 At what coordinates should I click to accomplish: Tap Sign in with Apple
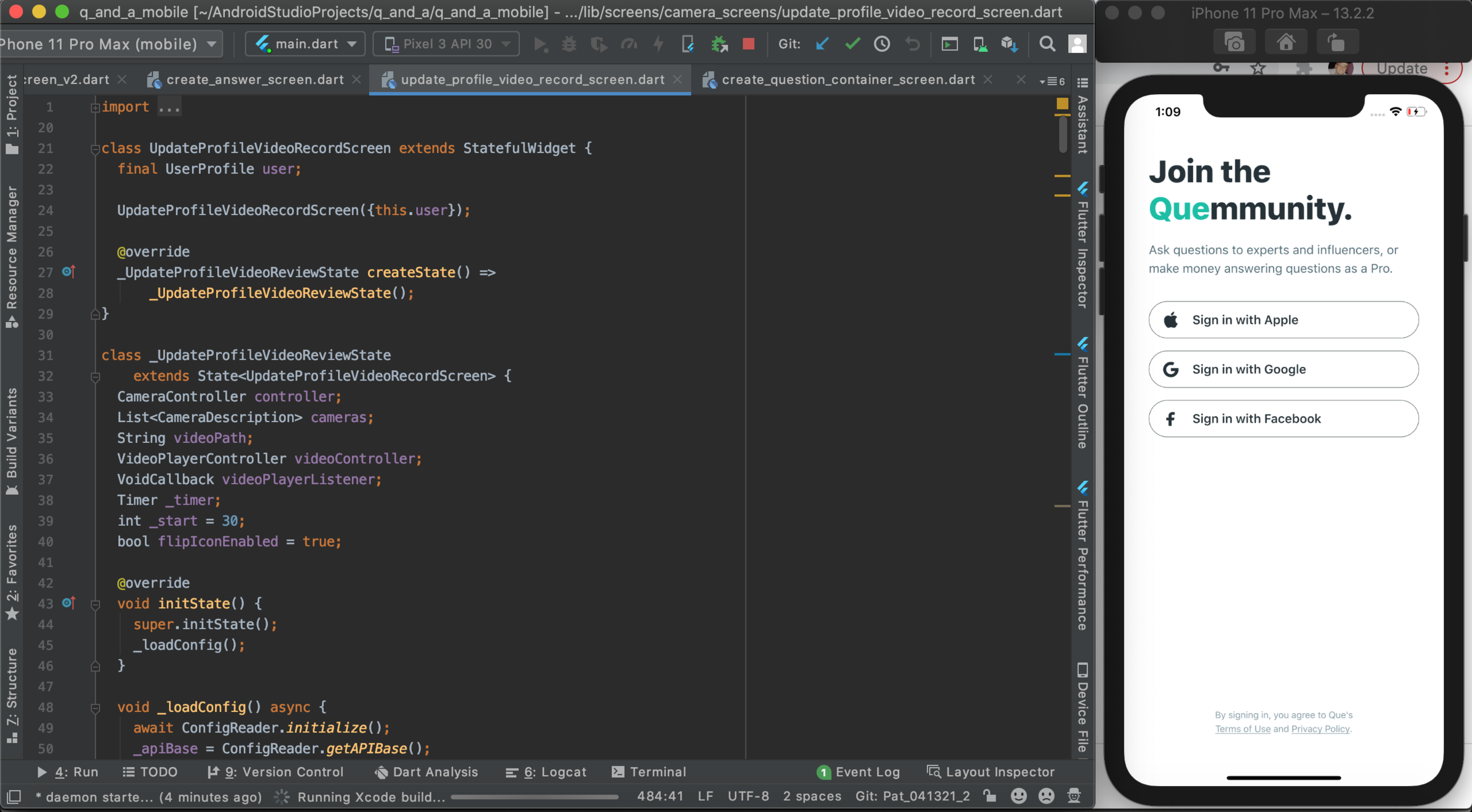click(x=1284, y=320)
